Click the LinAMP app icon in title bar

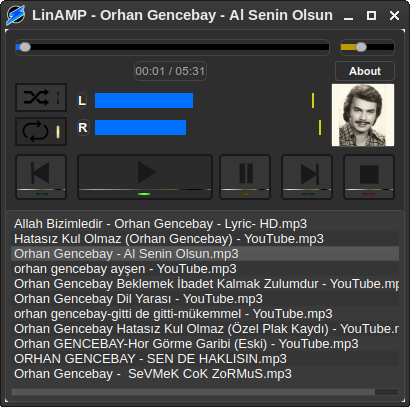pyautogui.click(x=16, y=15)
